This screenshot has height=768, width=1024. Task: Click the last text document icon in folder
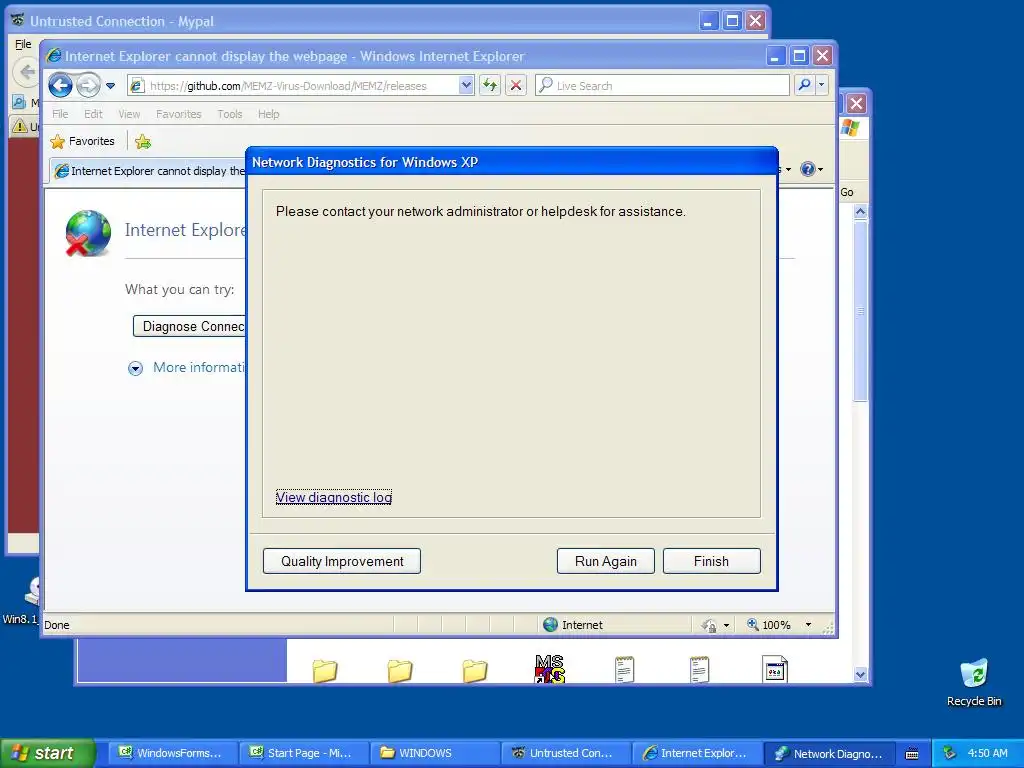(699, 670)
